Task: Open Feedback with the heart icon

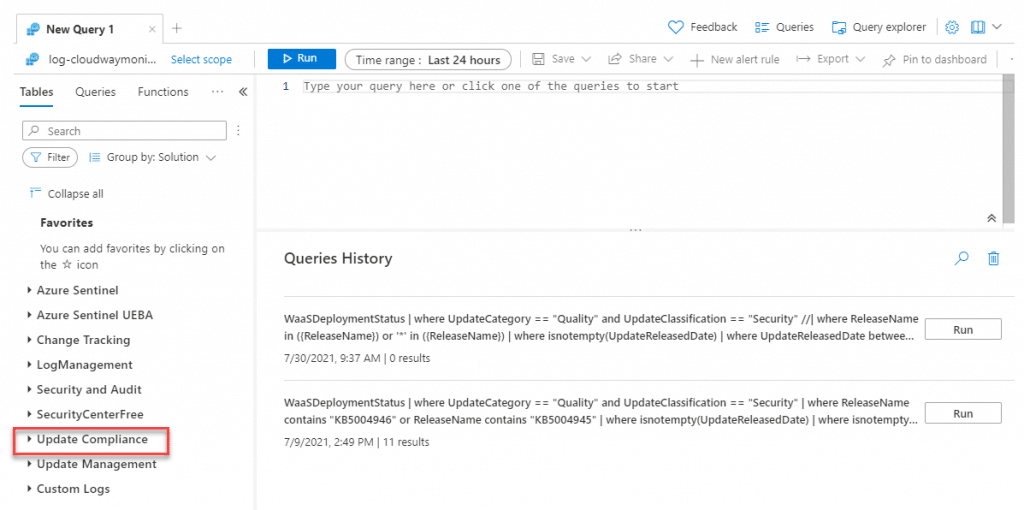Action: [x=703, y=27]
